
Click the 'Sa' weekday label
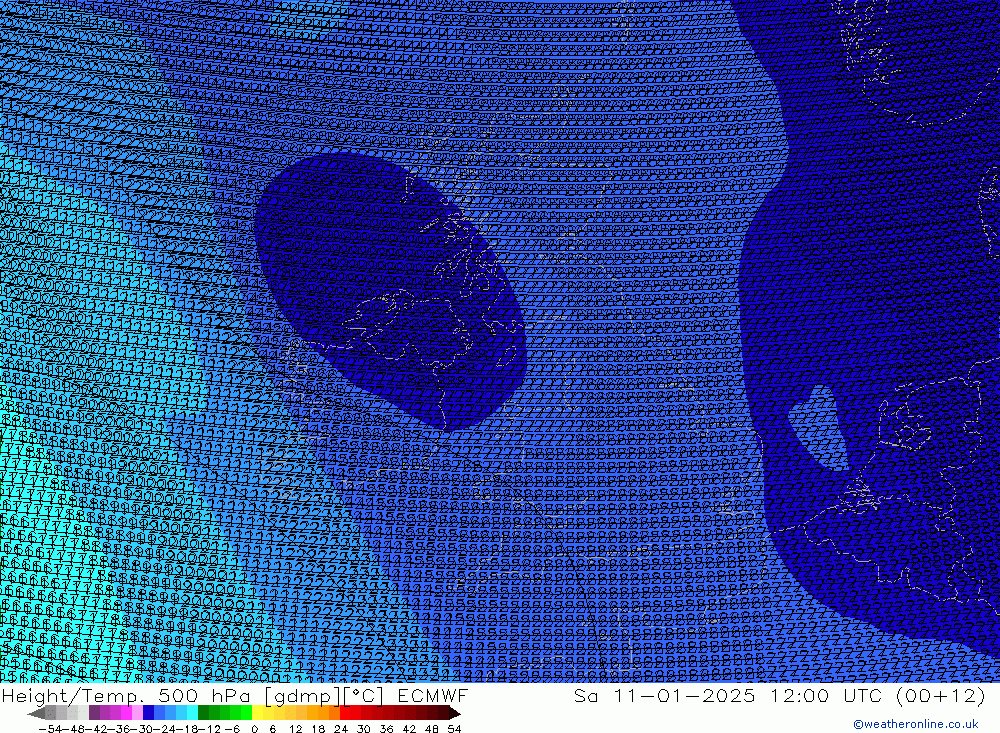pos(586,695)
